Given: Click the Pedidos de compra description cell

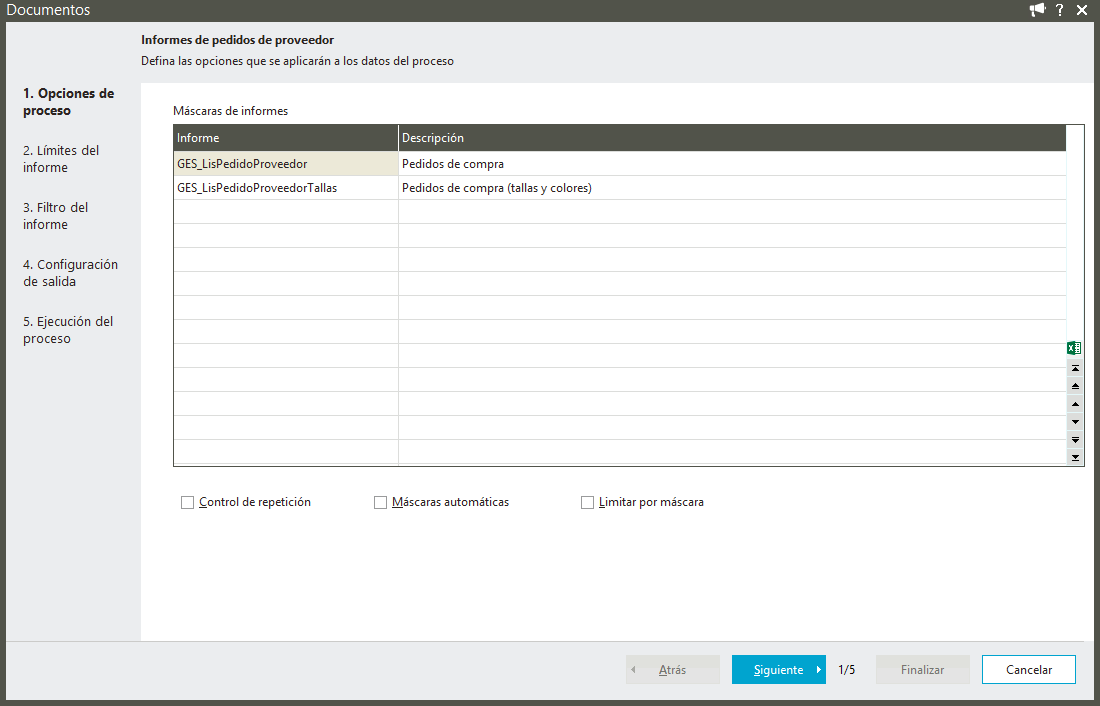Looking at the screenshot, I should 732,164.
